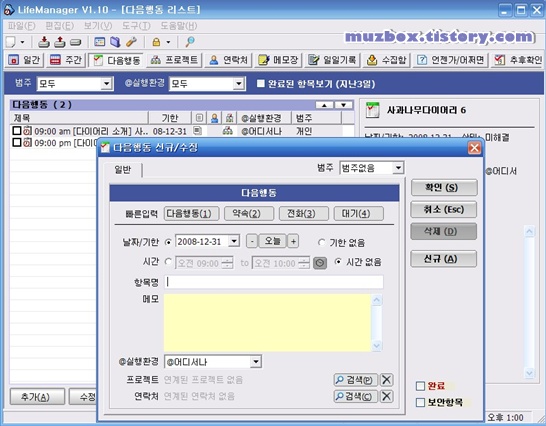Click the 약속(2) quick input button
Screen dimensions: 546x426
click(249, 214)
